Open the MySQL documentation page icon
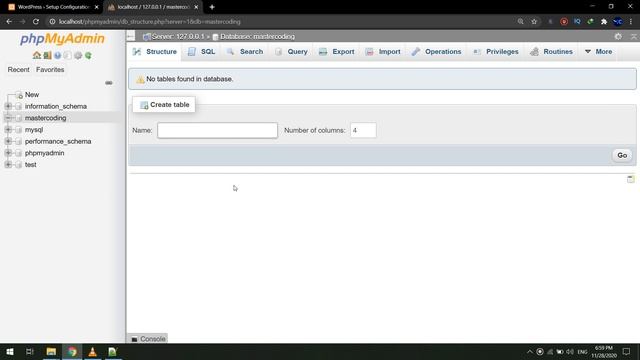The width and height of the screenshot is (640, 360). click(x=68, y=56)
